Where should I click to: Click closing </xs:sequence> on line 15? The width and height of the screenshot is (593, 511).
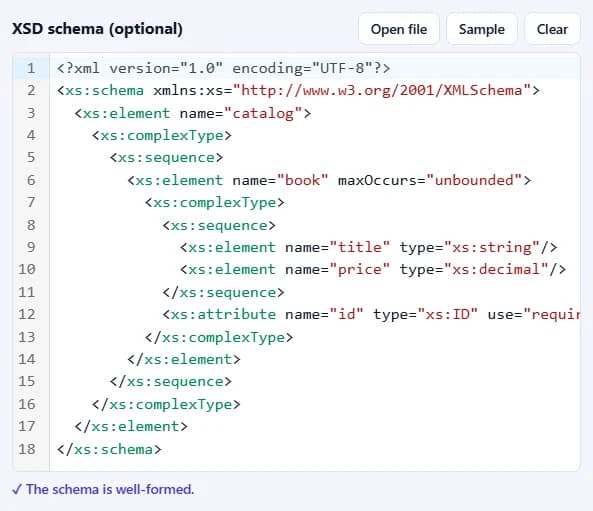click(x=171, y=381)
